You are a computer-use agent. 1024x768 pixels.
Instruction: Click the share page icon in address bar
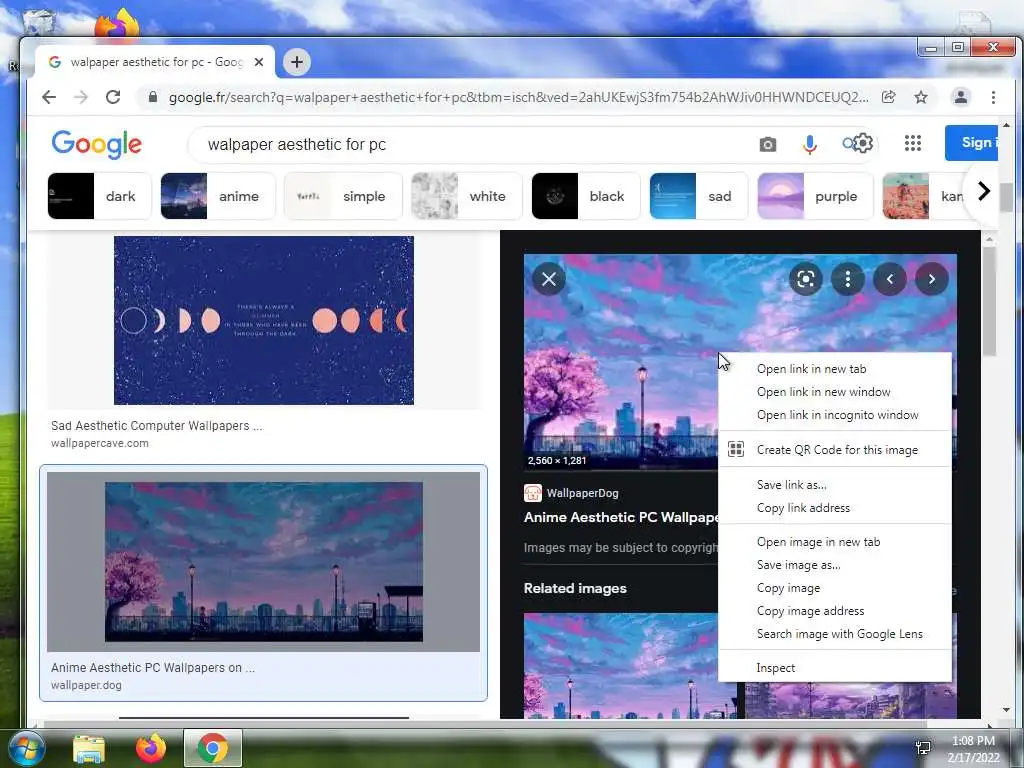888,97
